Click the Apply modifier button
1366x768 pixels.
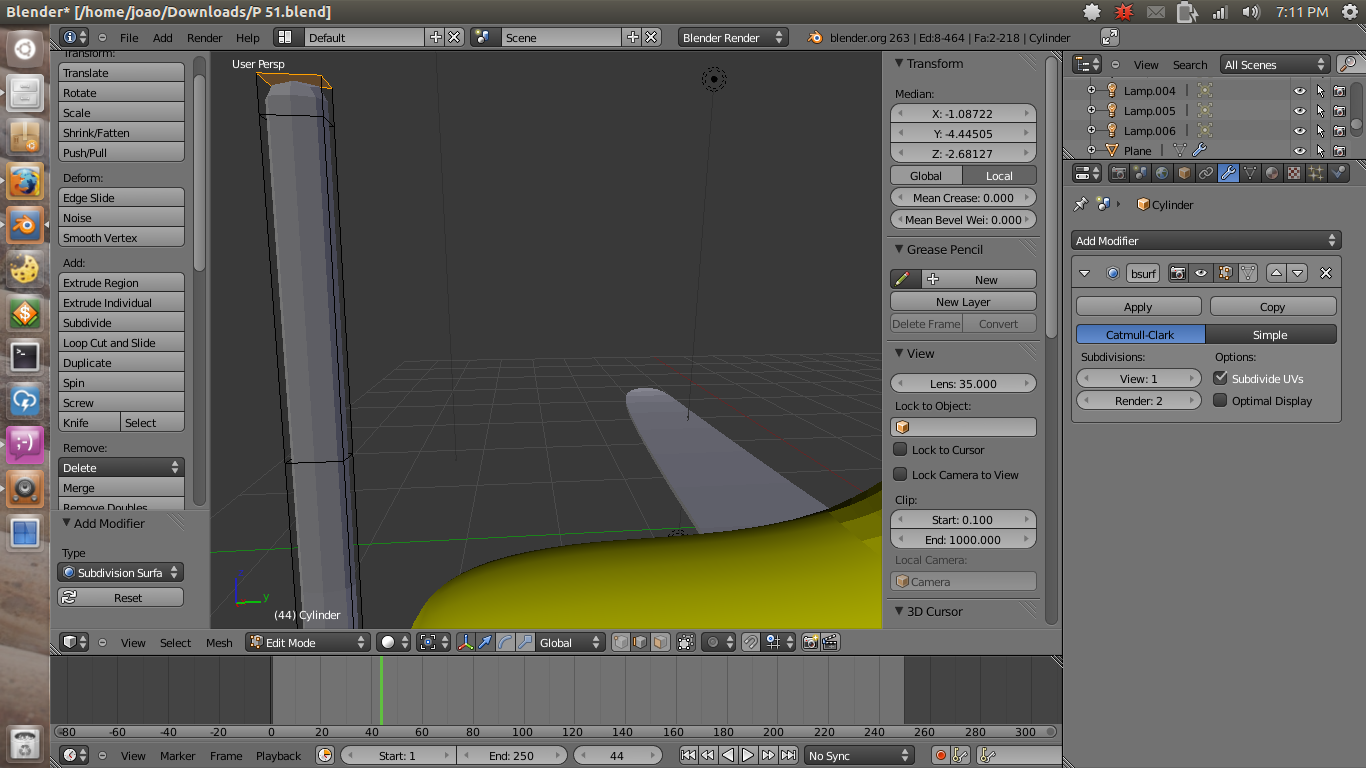tap(1138, 306)
